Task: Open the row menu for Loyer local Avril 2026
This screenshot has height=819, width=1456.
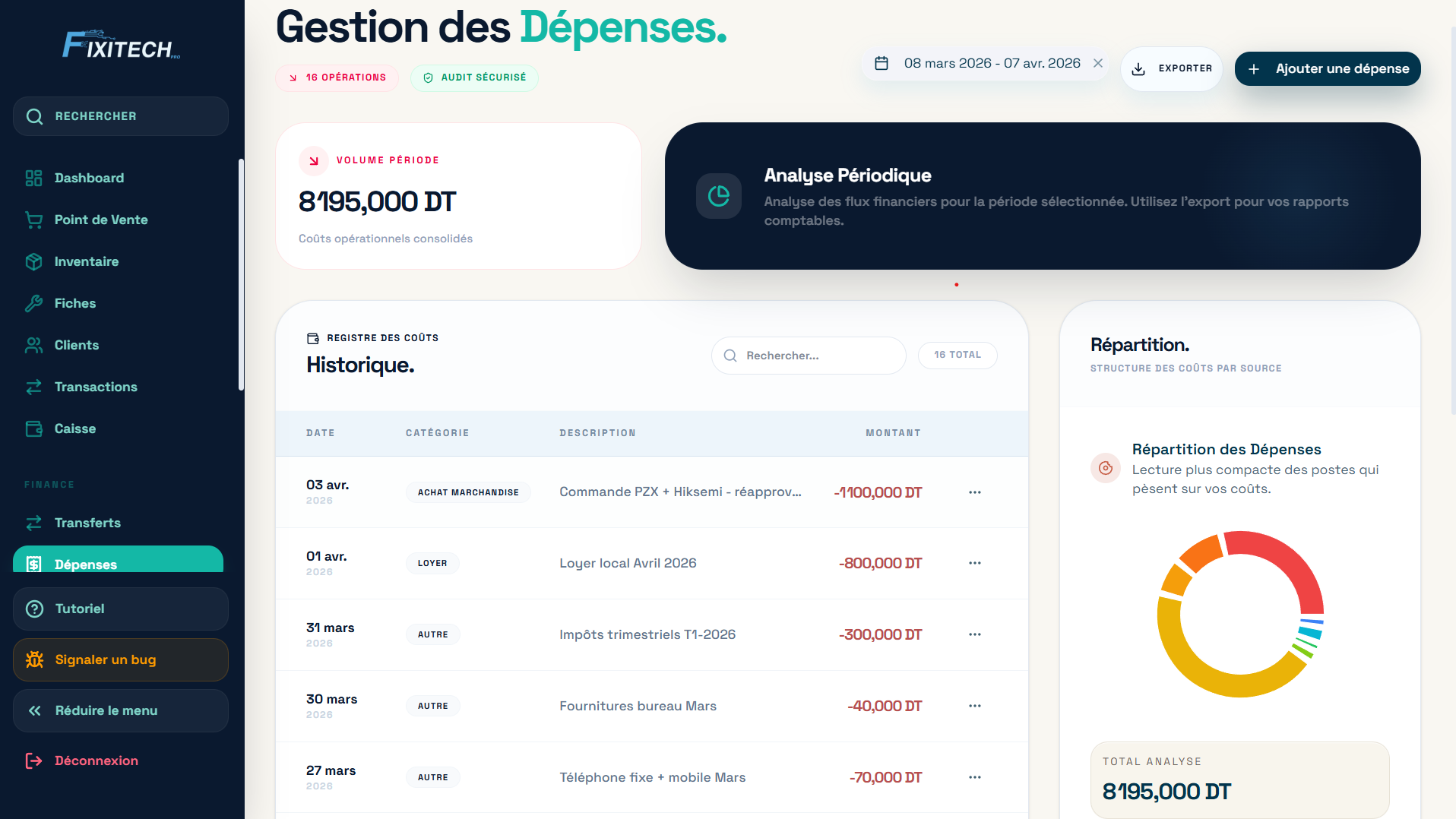Action: coord(975,563)
